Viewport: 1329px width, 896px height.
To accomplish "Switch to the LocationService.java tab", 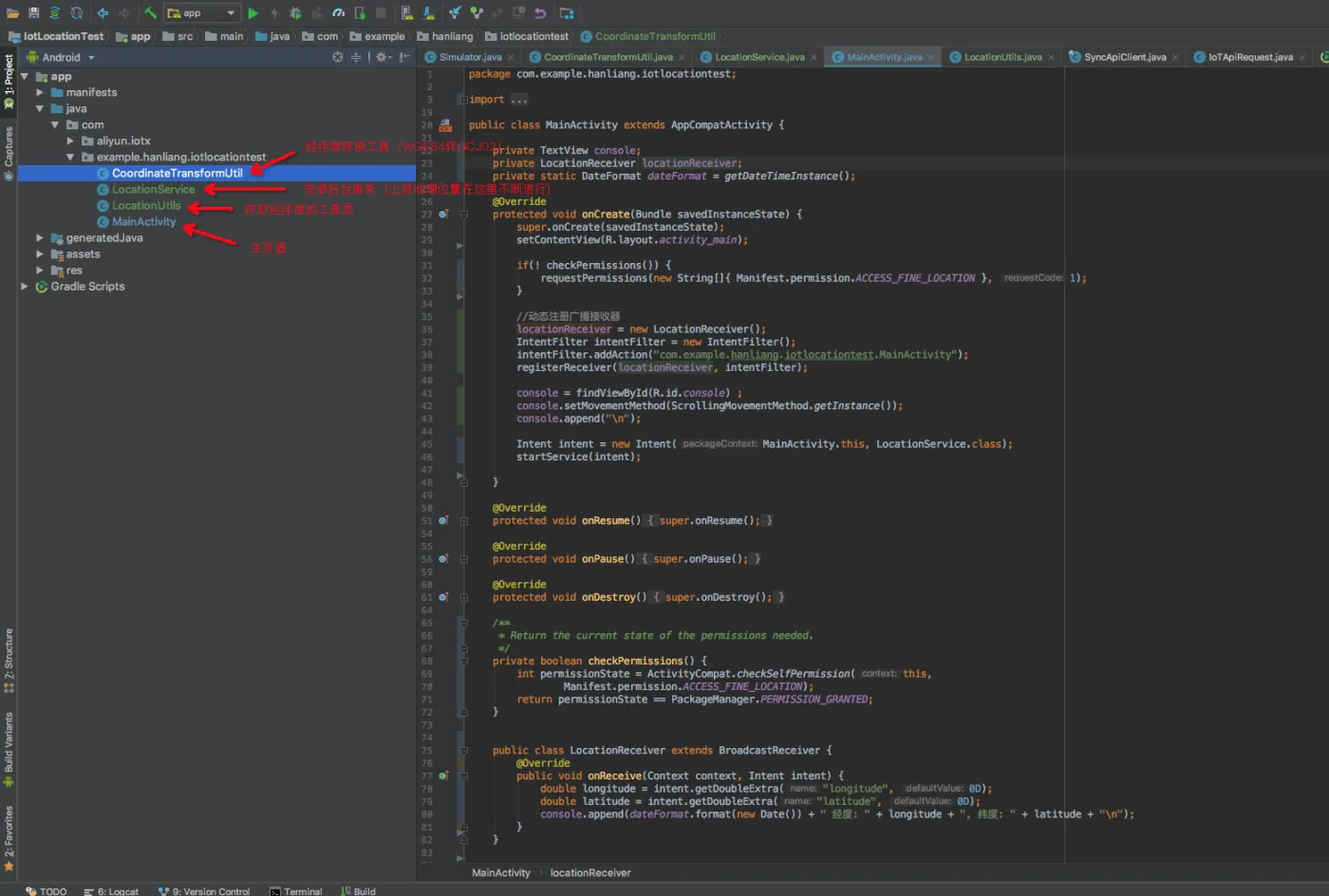I will pyautogui.click(x=759, y=58).
